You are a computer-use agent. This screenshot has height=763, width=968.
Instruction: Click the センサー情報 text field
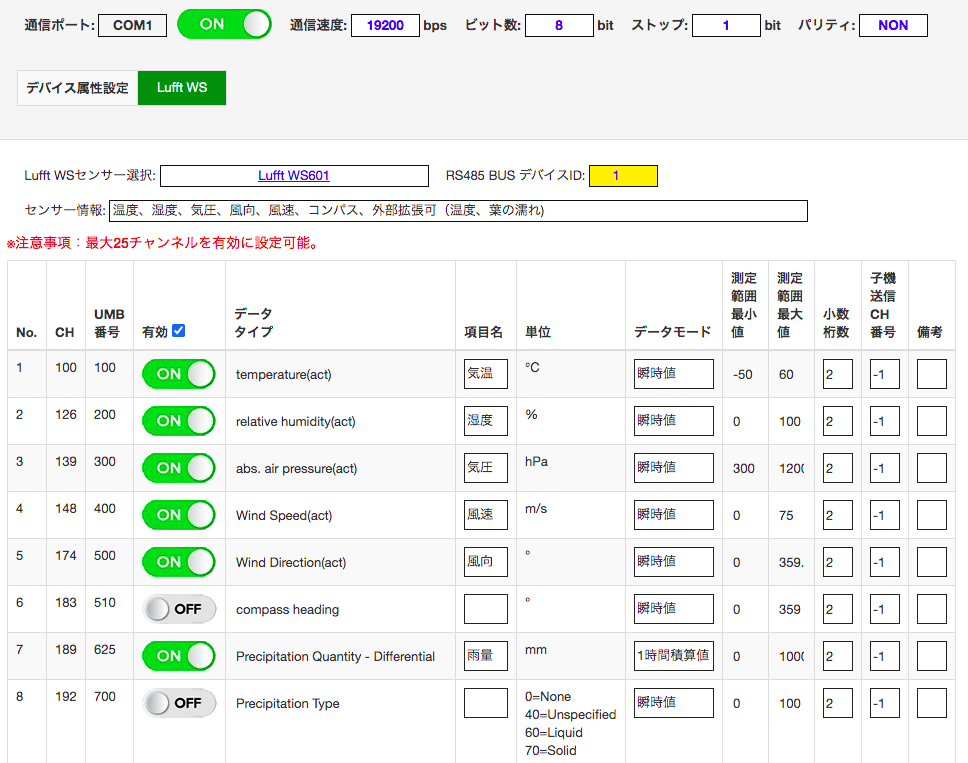click(458, 211)
